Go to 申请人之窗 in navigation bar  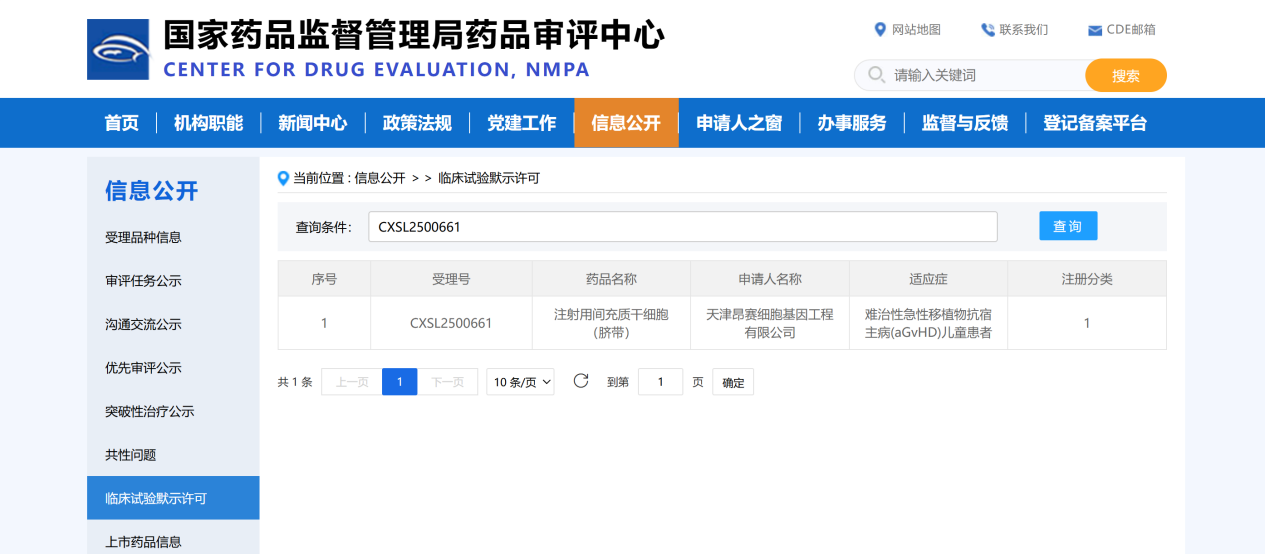[x=739, y=123]
